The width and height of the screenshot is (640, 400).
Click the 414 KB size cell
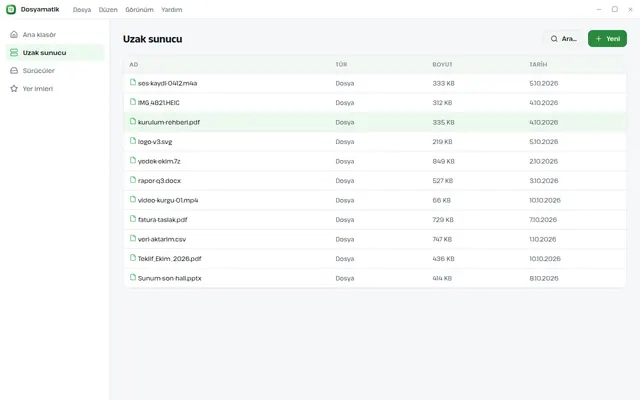pyautogui.click(x=442, y=278)
